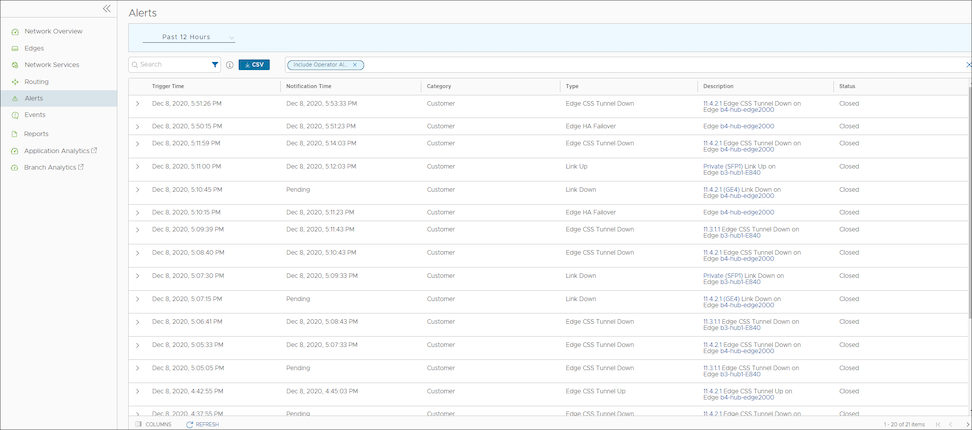Open Reports in the sidebar
972x430 pixels.
36,133
